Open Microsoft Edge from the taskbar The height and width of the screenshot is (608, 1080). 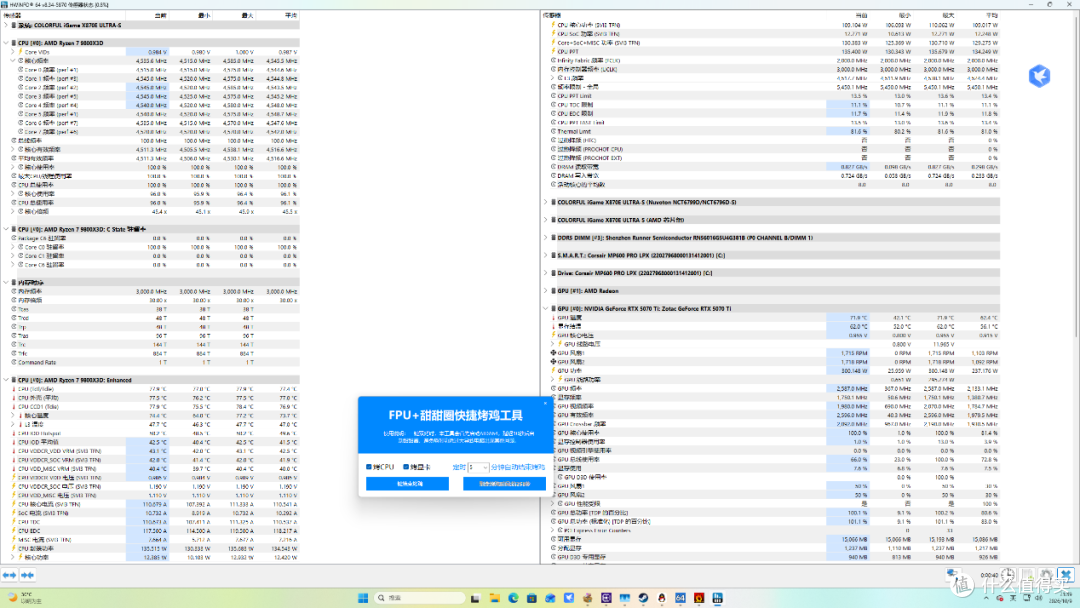click(513, 598)
